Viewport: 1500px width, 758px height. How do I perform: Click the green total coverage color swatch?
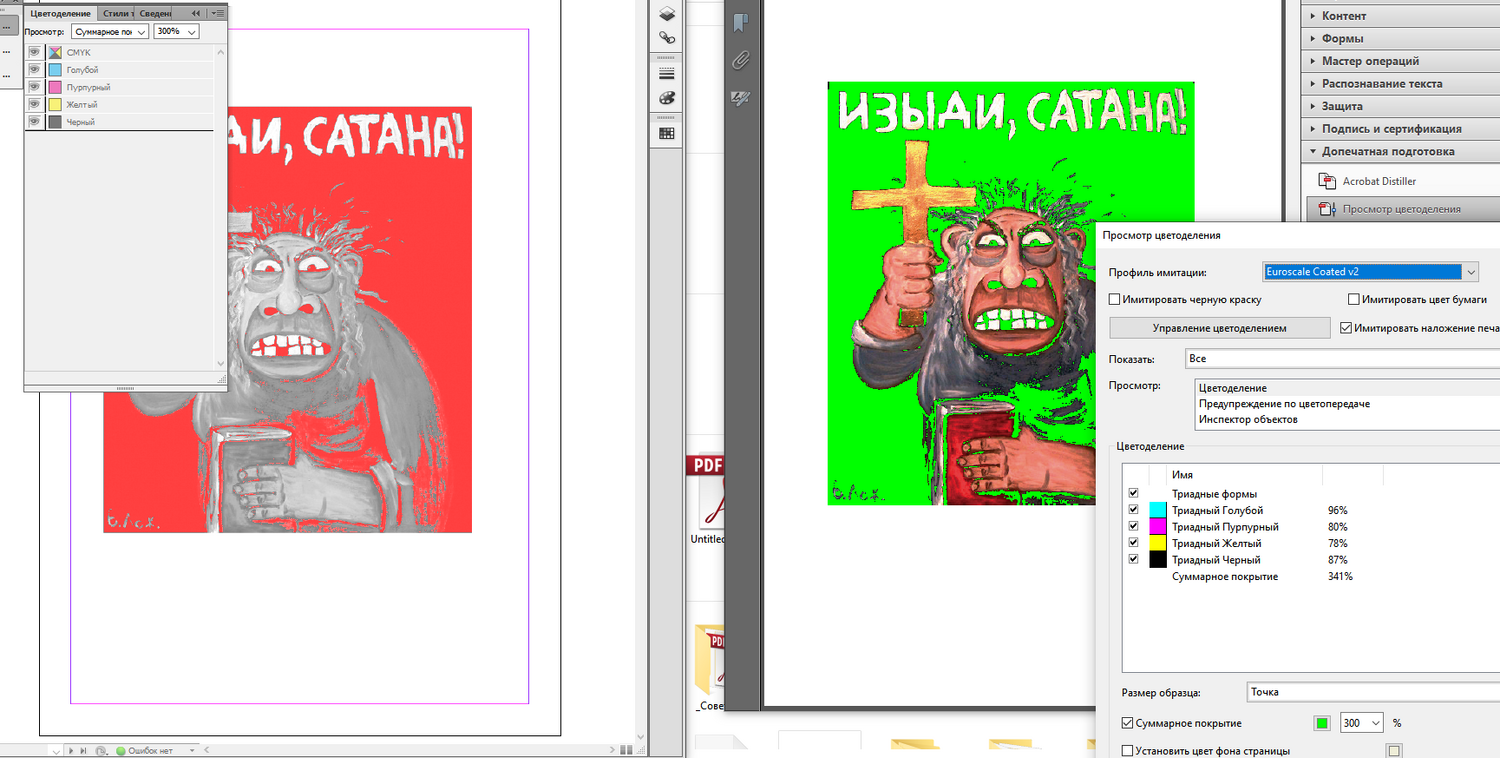click(1322, 723)
